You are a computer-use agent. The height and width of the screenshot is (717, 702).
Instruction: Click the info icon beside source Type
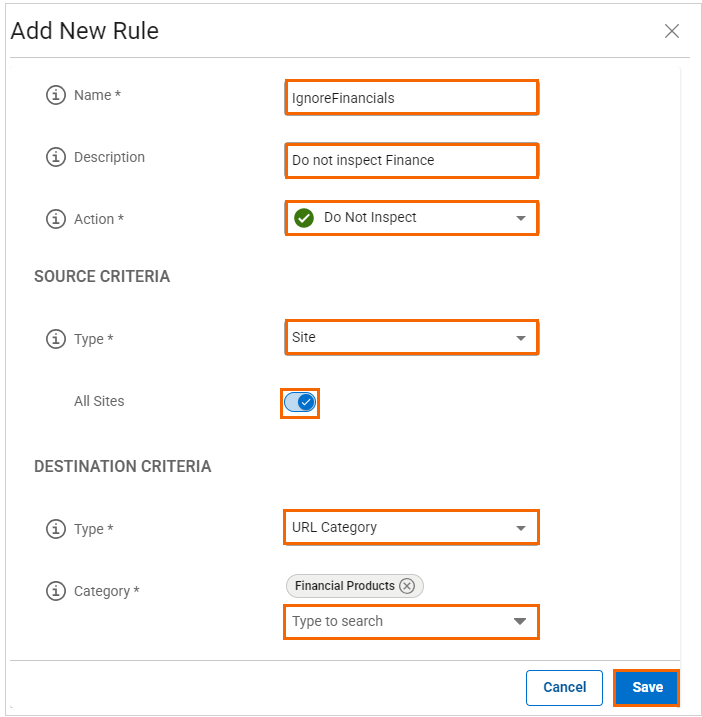pos(56,339)
